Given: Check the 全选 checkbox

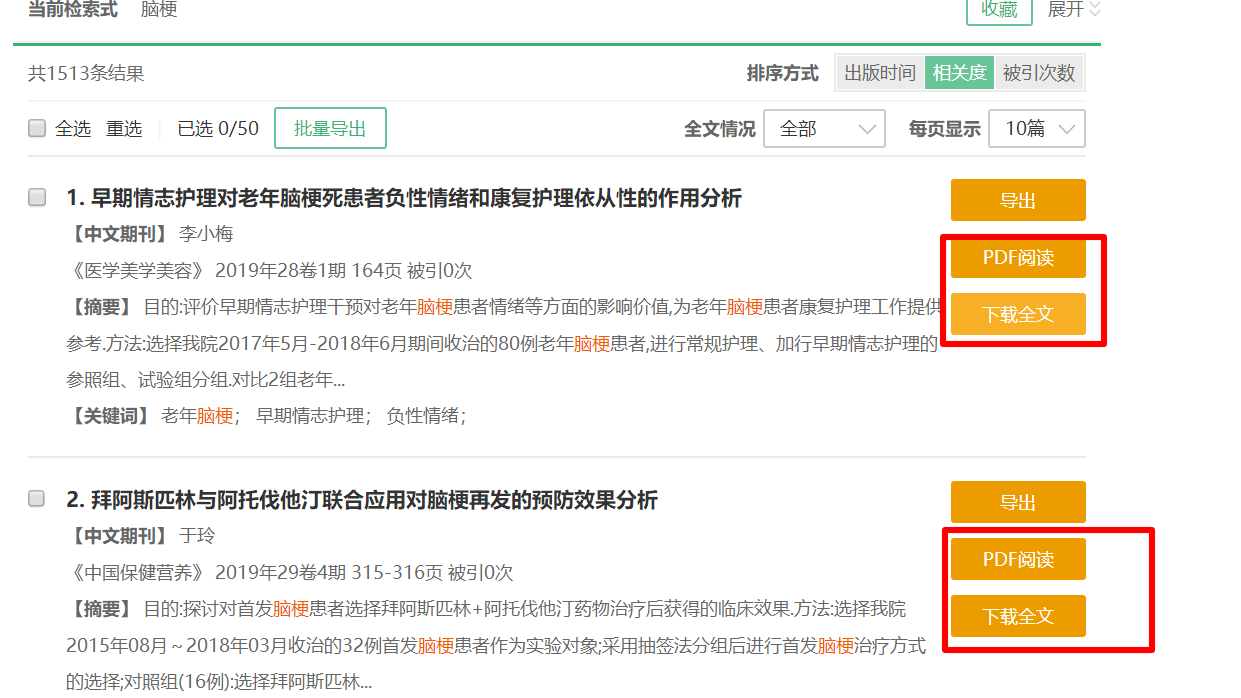Looking at the screenshot, I should pyautogui.click(x=37, y=128).
